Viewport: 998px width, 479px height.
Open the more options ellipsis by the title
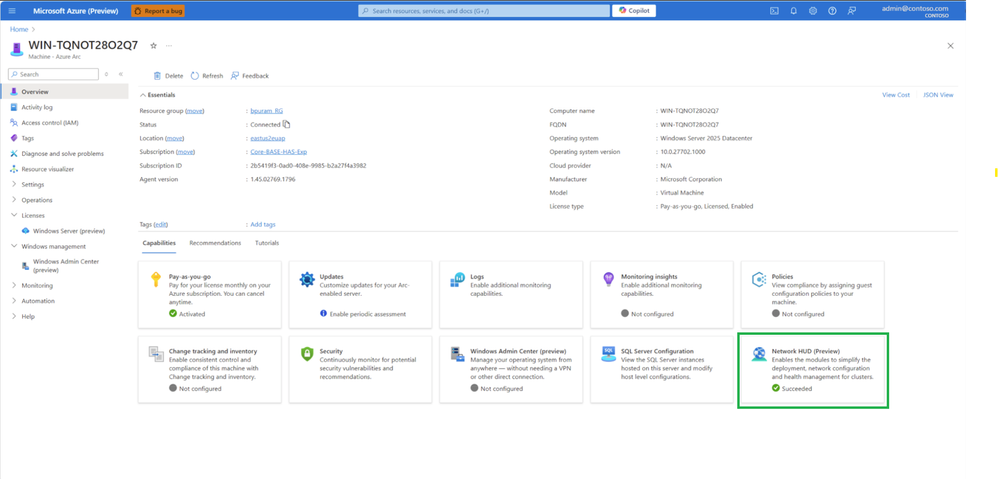(169, 46)
